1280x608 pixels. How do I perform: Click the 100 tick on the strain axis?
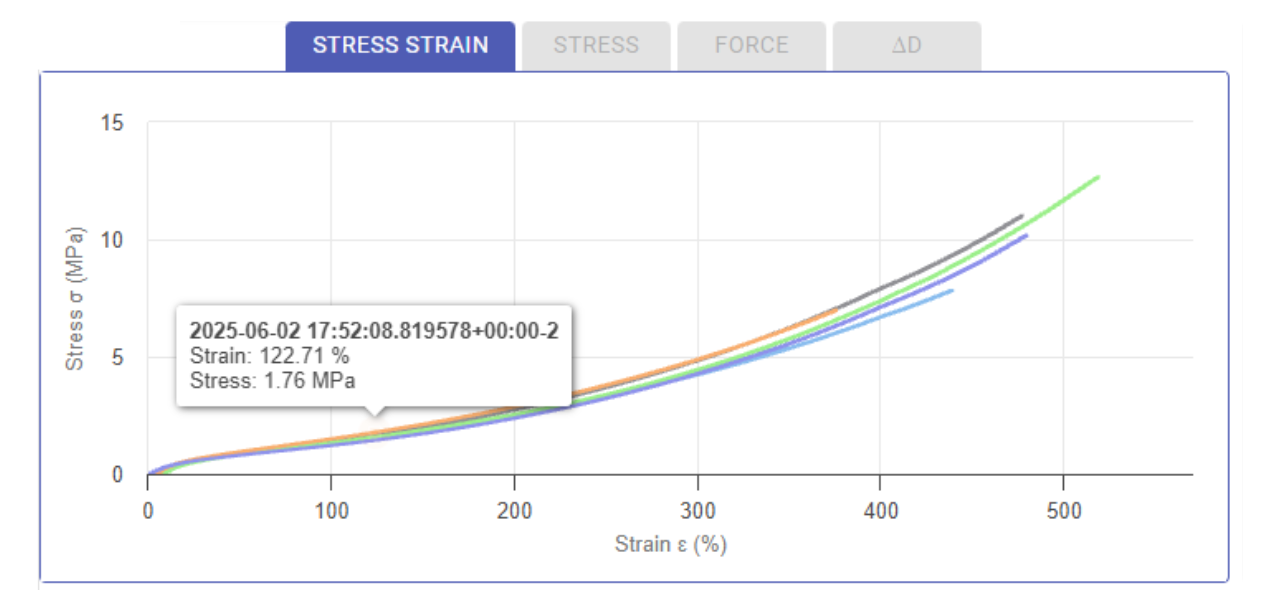tap(331, 512)
